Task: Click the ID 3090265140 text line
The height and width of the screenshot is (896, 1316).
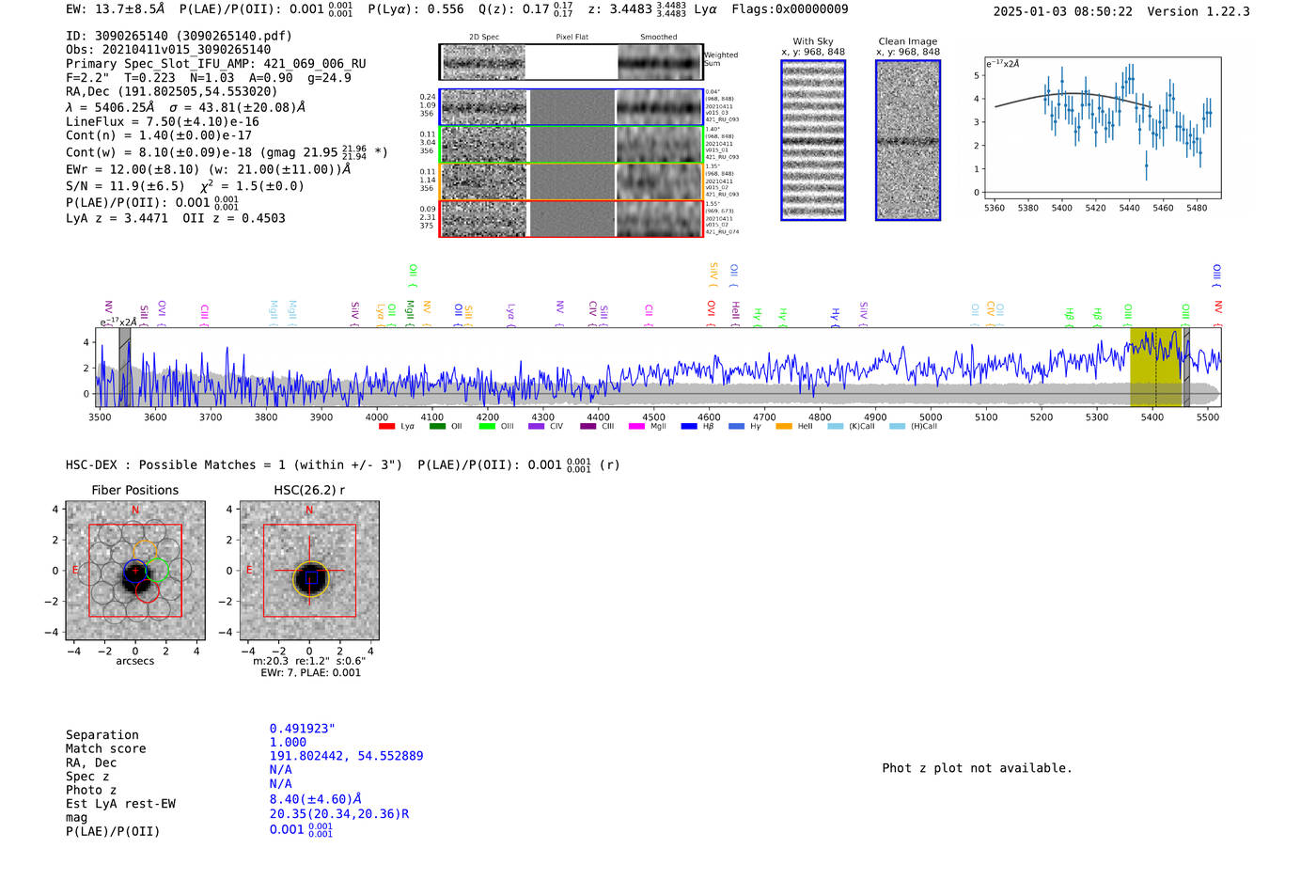Action: (x=179, y=36)
